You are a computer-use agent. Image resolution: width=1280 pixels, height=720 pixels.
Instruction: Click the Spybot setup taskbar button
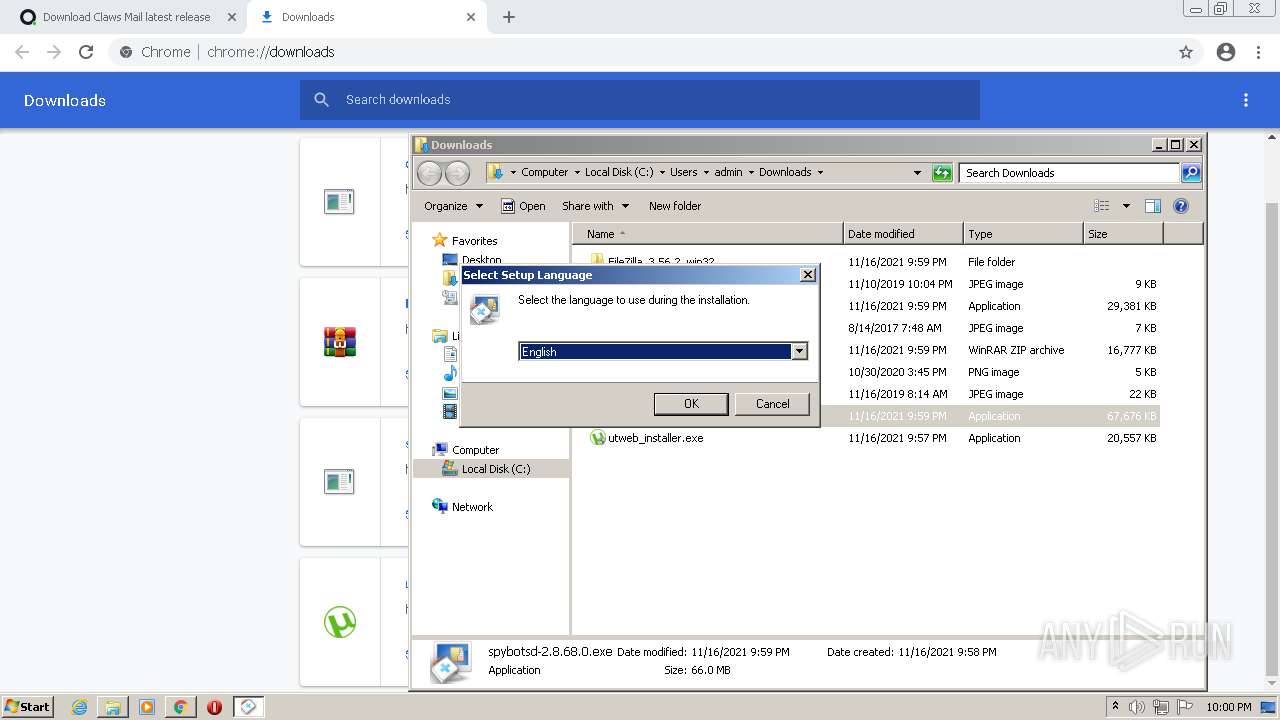coord(248,707)
